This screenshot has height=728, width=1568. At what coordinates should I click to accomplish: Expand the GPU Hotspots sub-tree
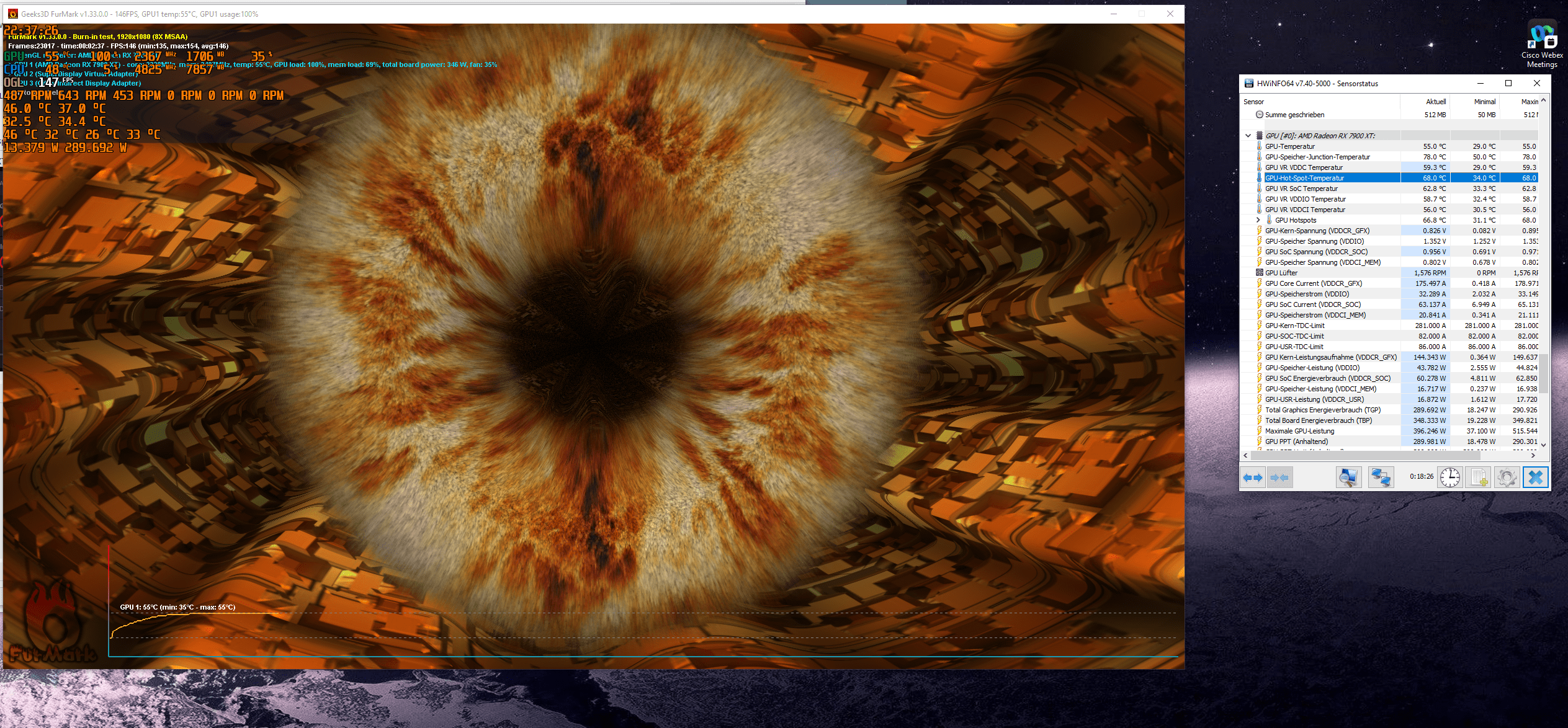(x=1258, y=220)
